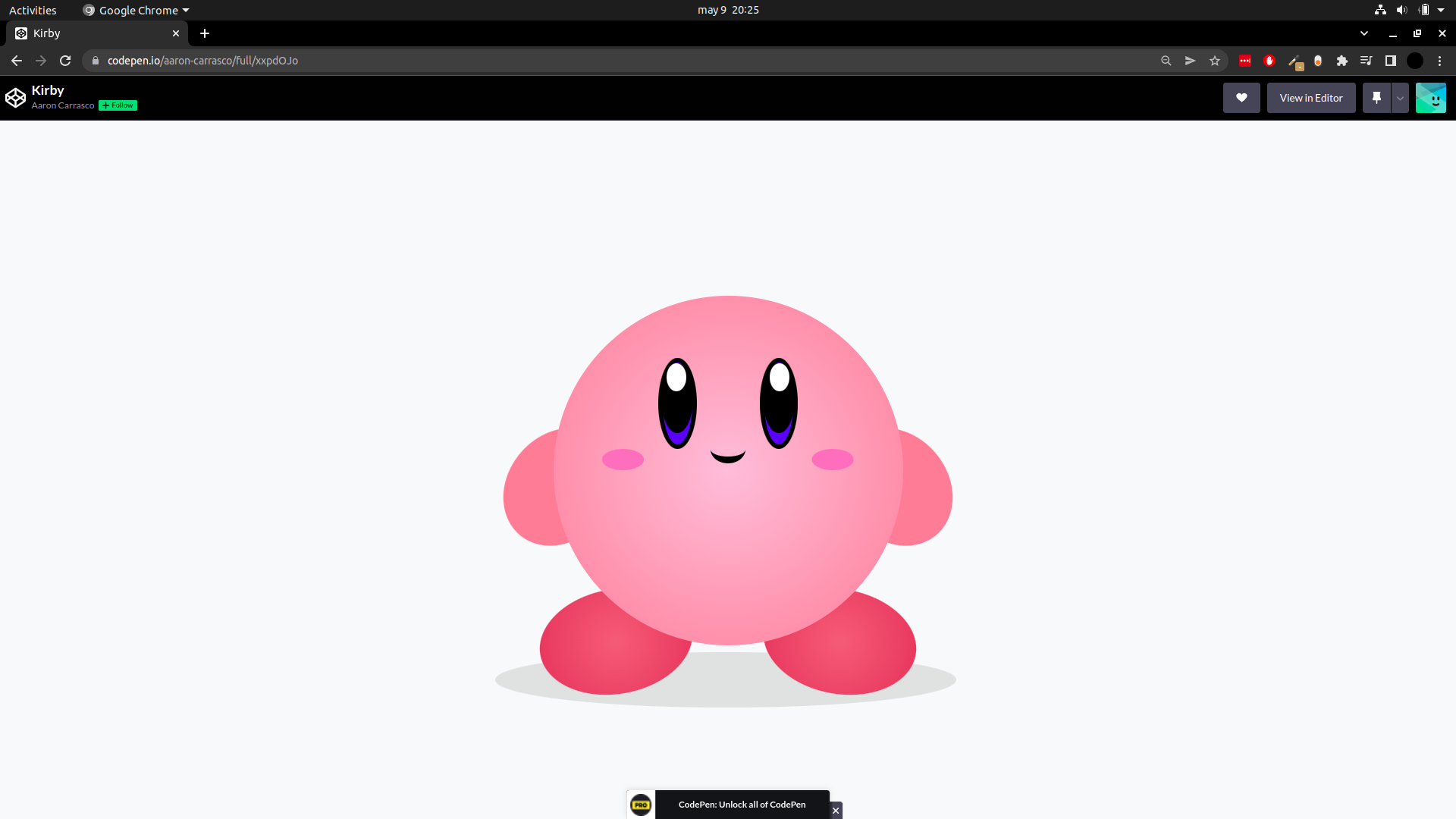This screenshot has height=819, width=1456.
Task: Open the Unlock all of CodePen banner
Action: tap(742, 805)
